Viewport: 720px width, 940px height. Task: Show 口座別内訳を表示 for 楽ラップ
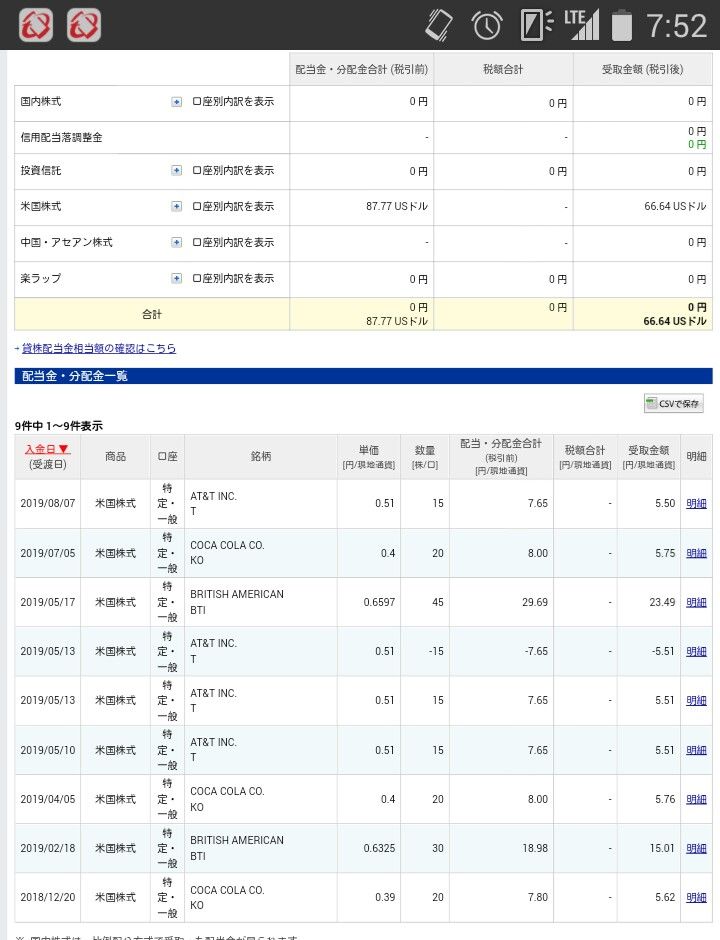(233, 279)
